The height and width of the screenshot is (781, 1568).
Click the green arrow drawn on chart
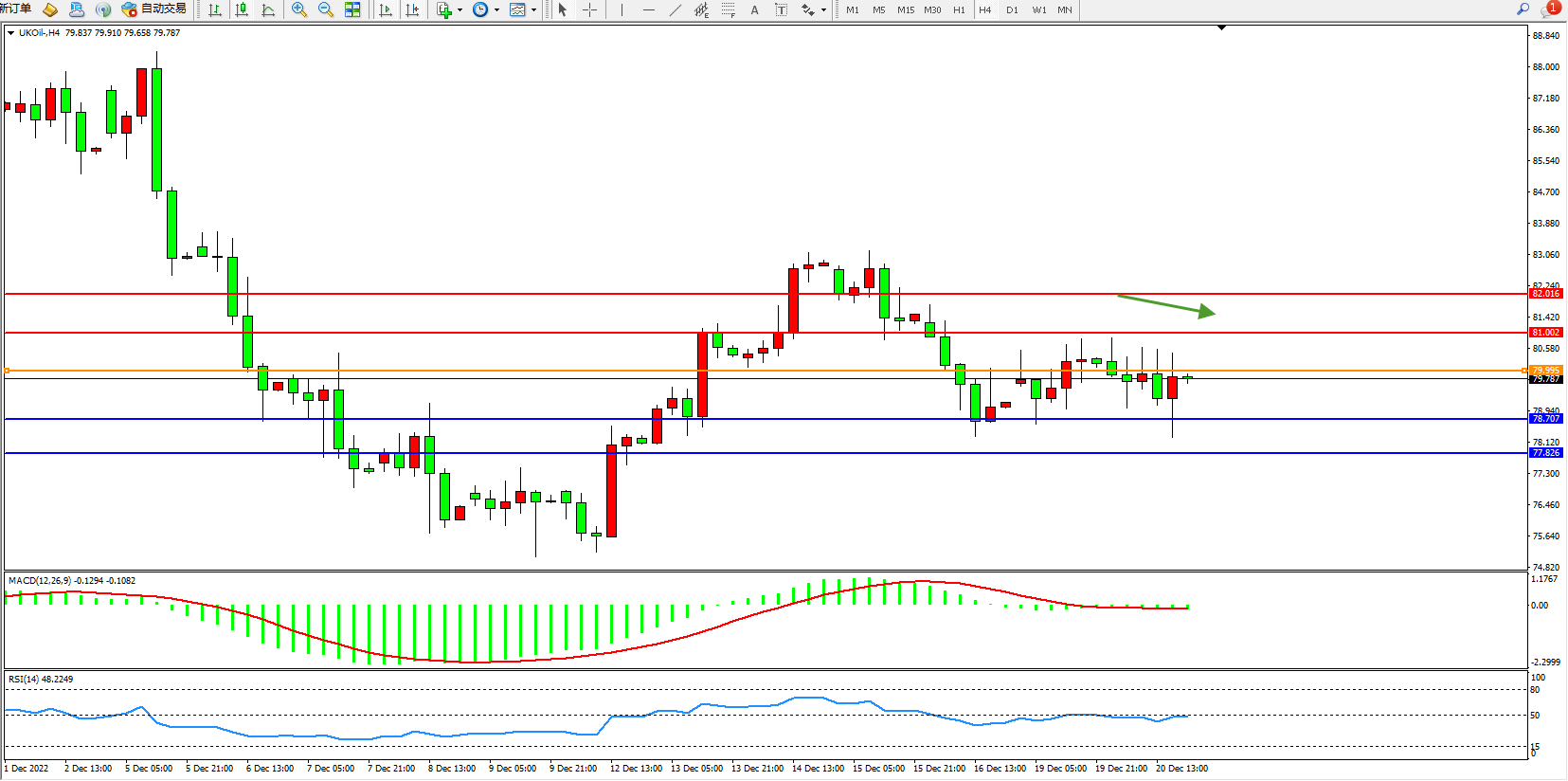[x=1165, y=305]
